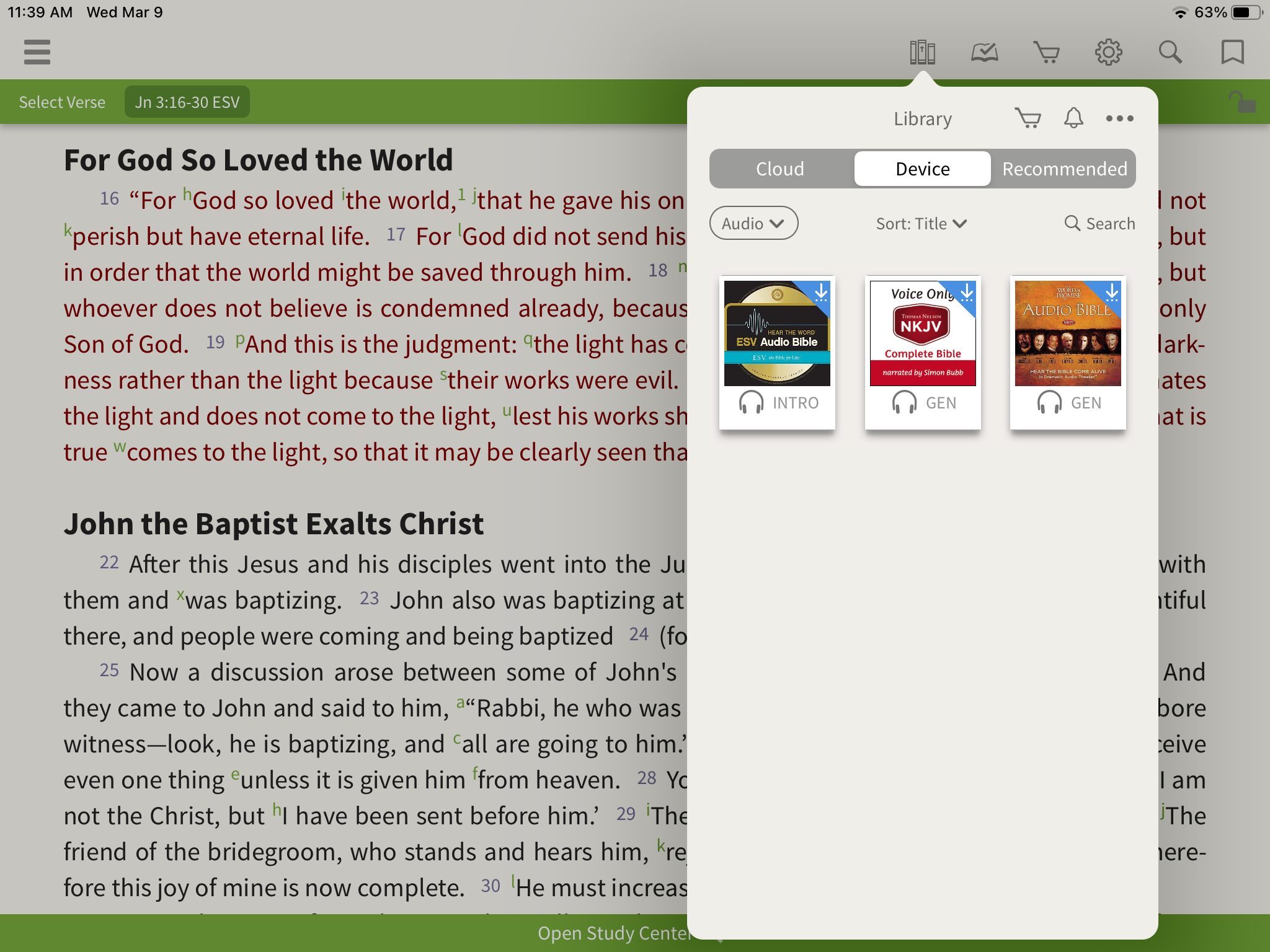Screen dimensions: 1270x952
Task: Tap verse number 22
Action: pyautogui.click(x=109, y=562)
